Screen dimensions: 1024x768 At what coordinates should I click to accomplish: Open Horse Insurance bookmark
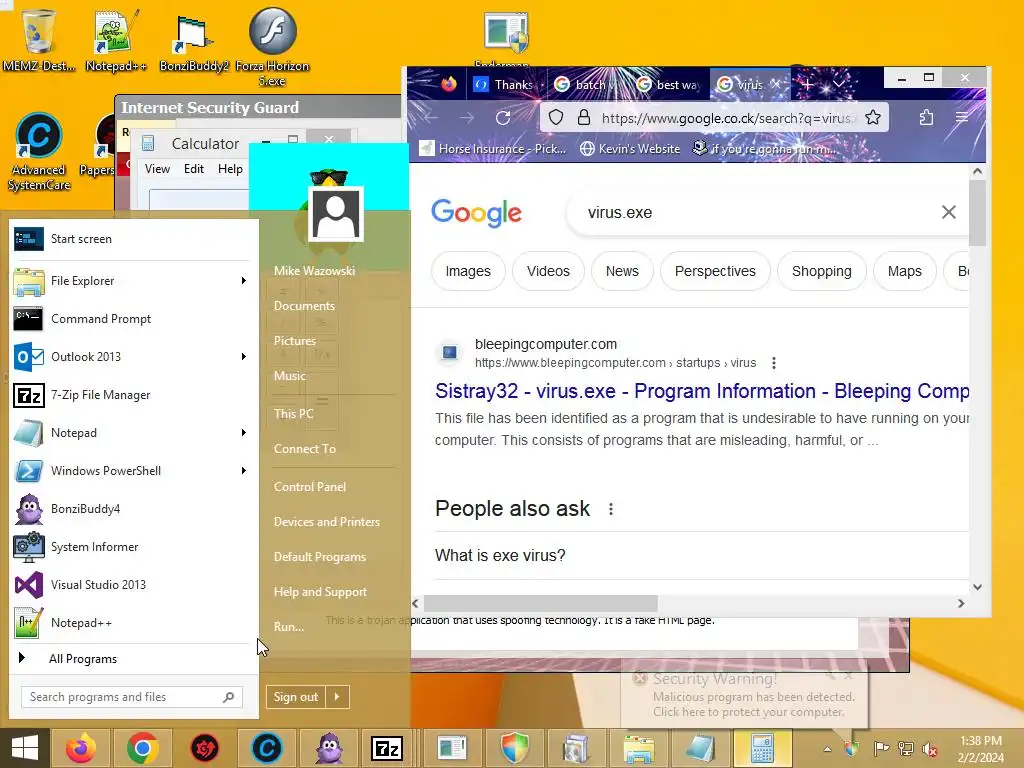[493, 149]
